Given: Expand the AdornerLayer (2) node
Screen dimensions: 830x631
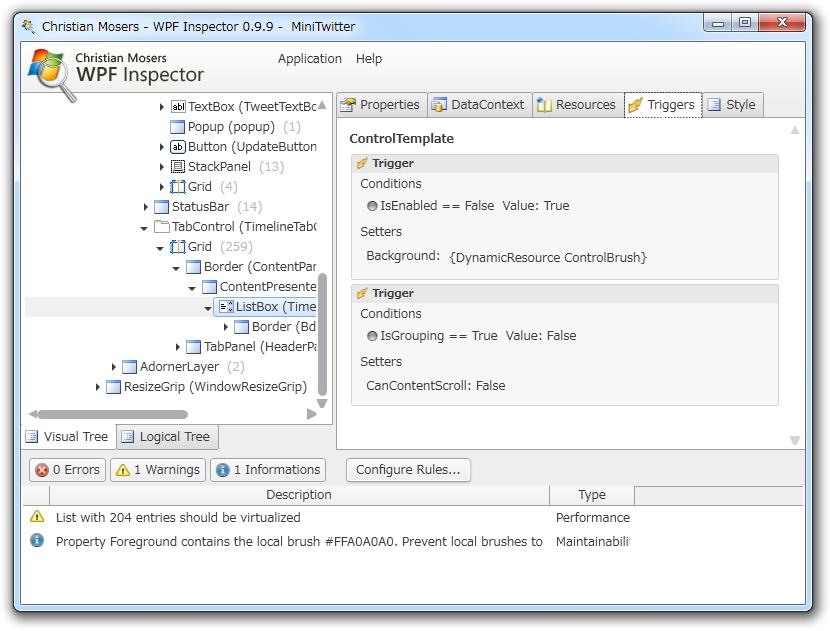Looking at the screenshot, I should click(x=114, y=367).
